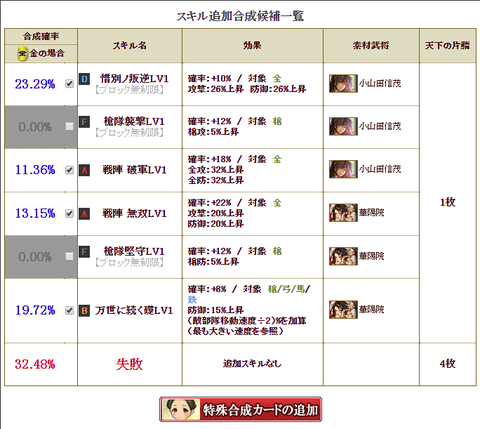Image resolution: width=480 pixels, height=429 pixels.
Task: Uncheck the checkbox for 19.72% 万世に続く礎 row
Action: (x=69, y=310)
